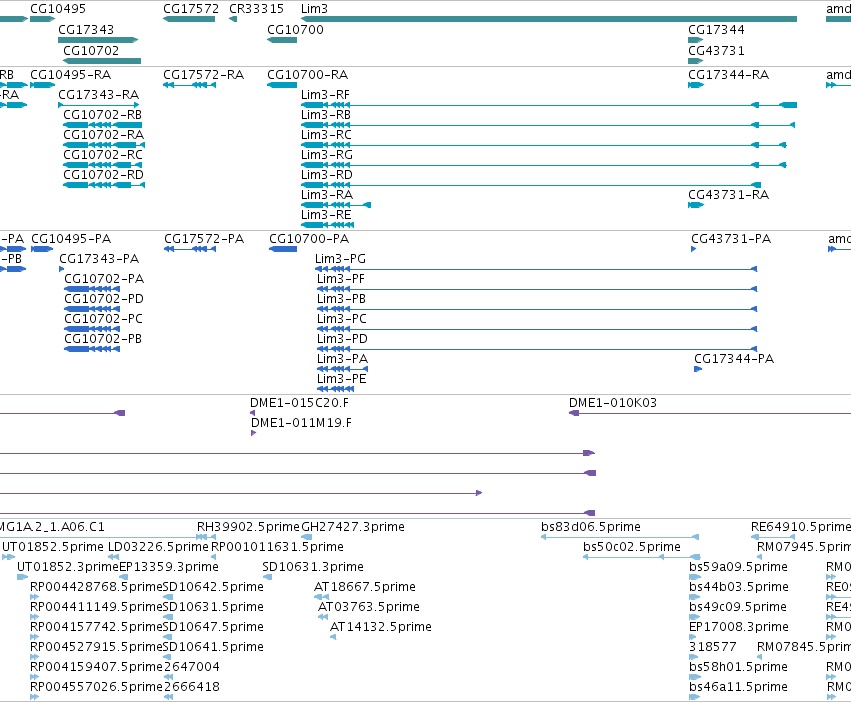
Task: Select the CG43731 gene label
Action: click(716, 50)
